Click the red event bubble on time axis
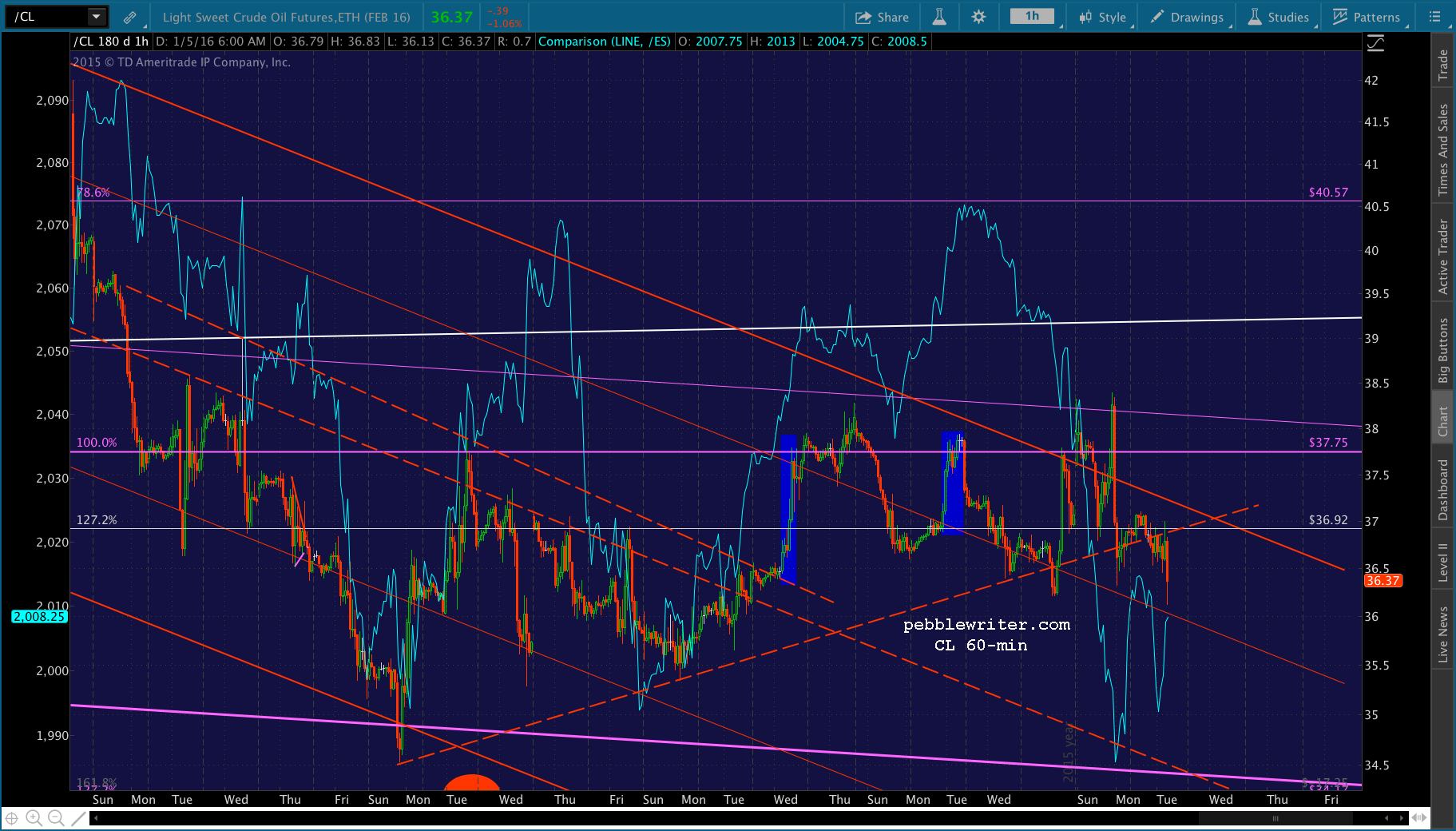1456x831 pixels. click(472, 783)
